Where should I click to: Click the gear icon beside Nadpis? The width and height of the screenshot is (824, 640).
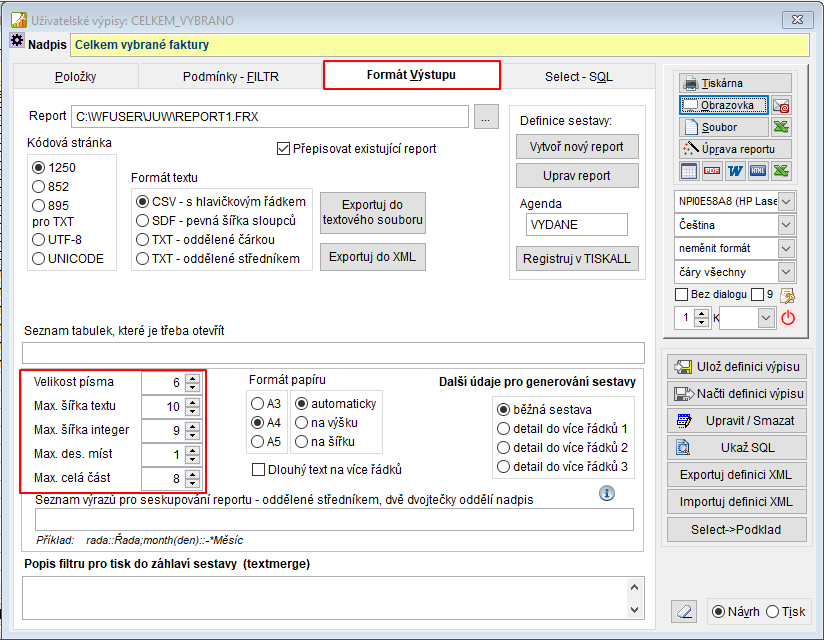click(x=17, y=40)
